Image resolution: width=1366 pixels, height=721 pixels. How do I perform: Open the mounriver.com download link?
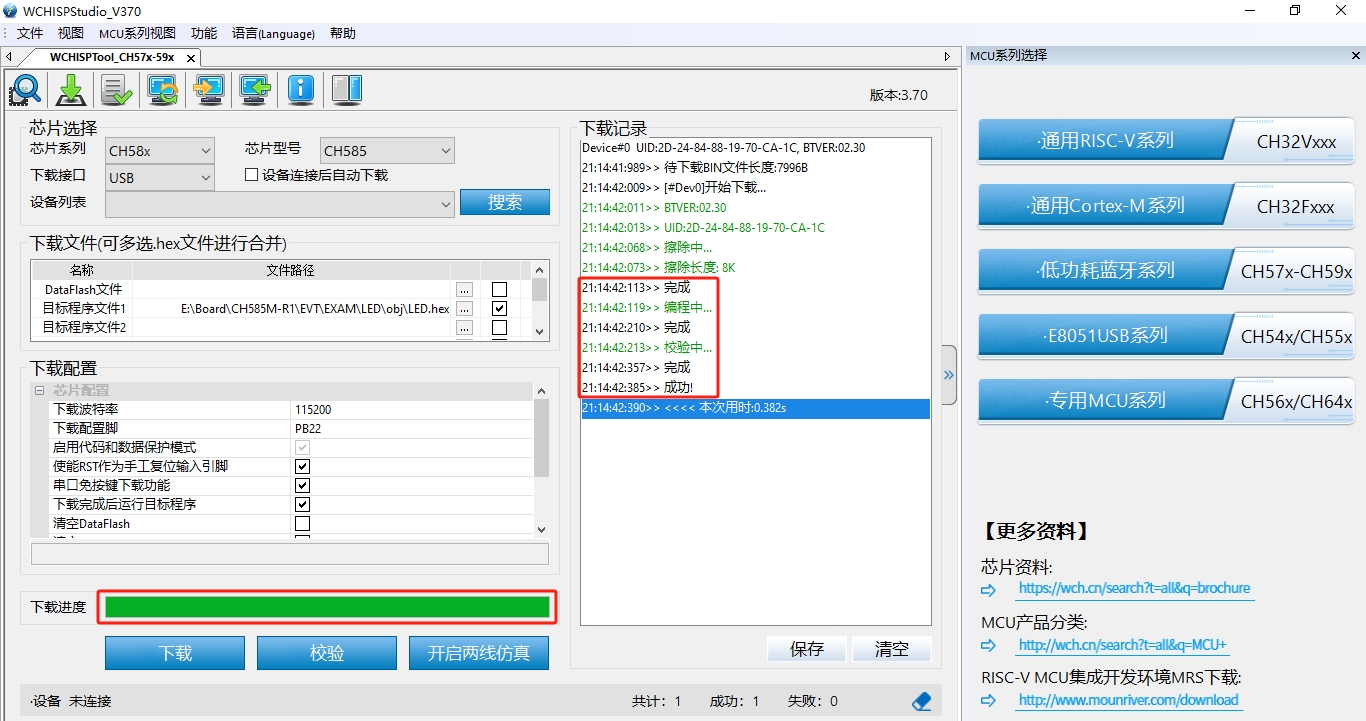coord(1128,700)
